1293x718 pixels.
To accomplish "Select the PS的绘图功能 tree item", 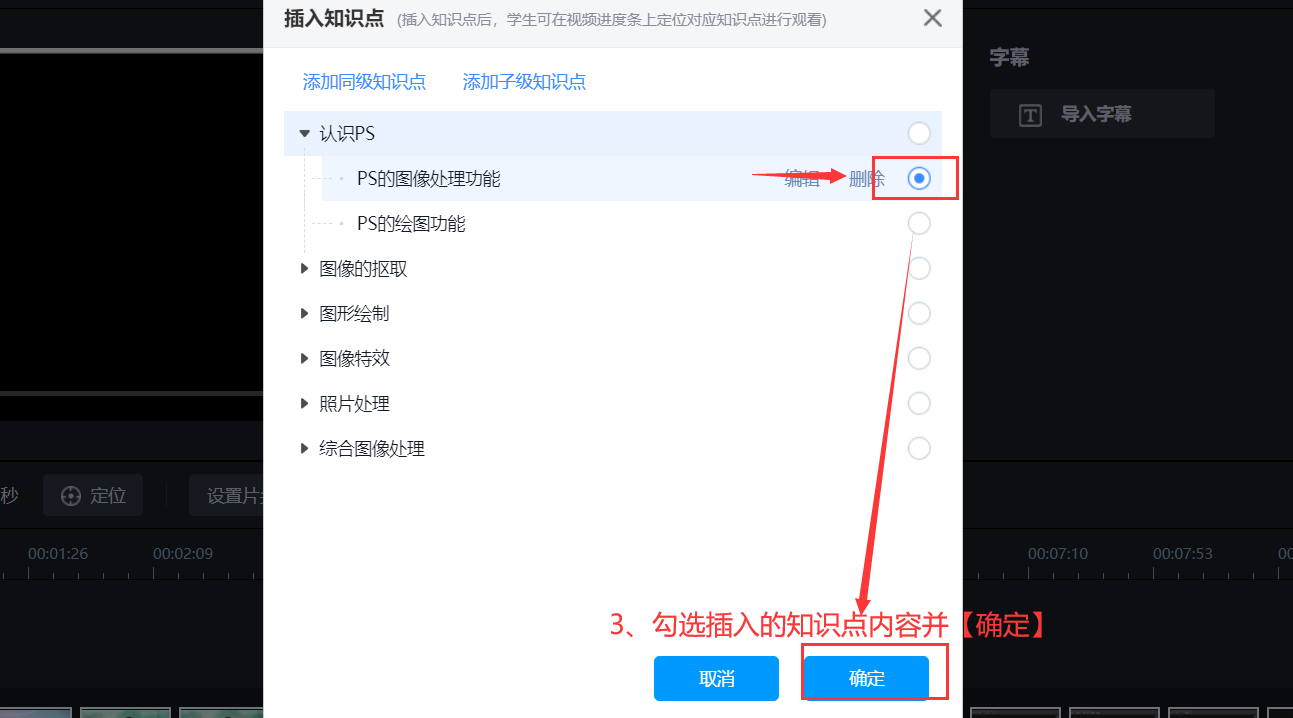I will coord(411,224).
